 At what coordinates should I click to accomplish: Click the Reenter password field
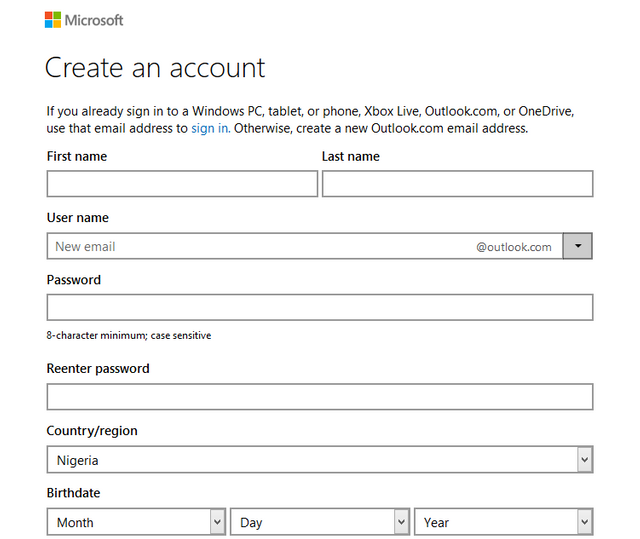pos(320,397)
